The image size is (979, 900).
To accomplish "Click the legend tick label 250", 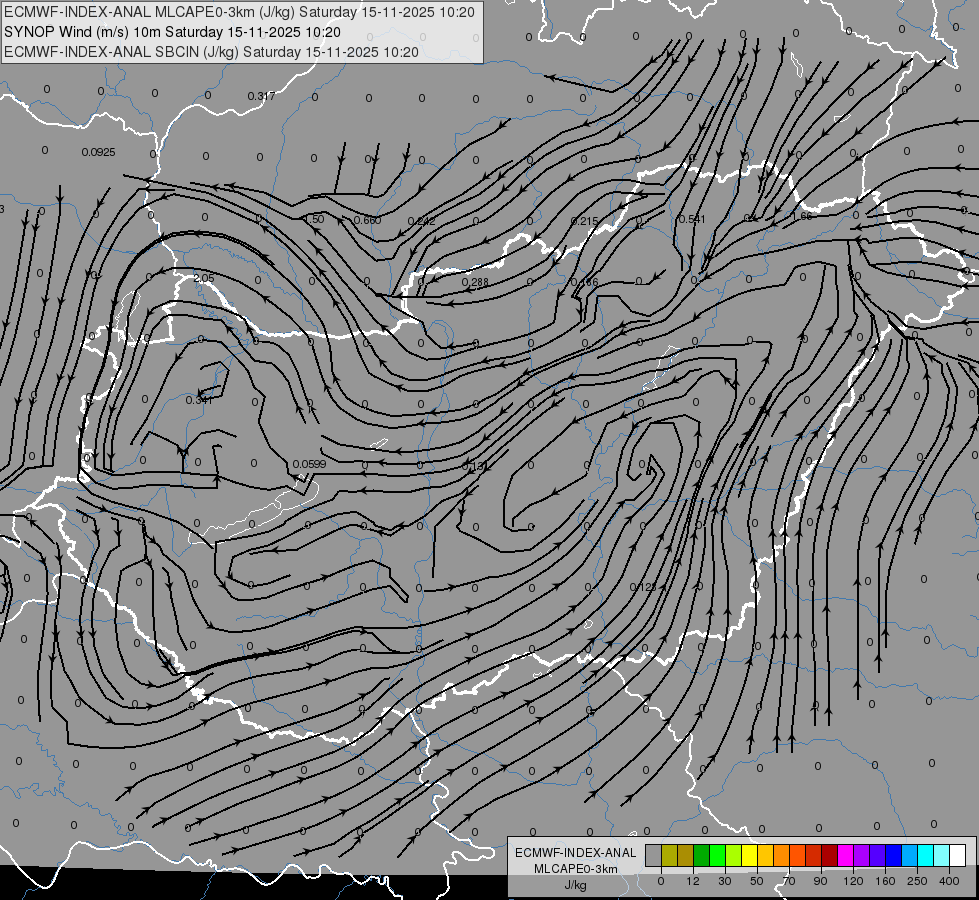I will 917,881.
